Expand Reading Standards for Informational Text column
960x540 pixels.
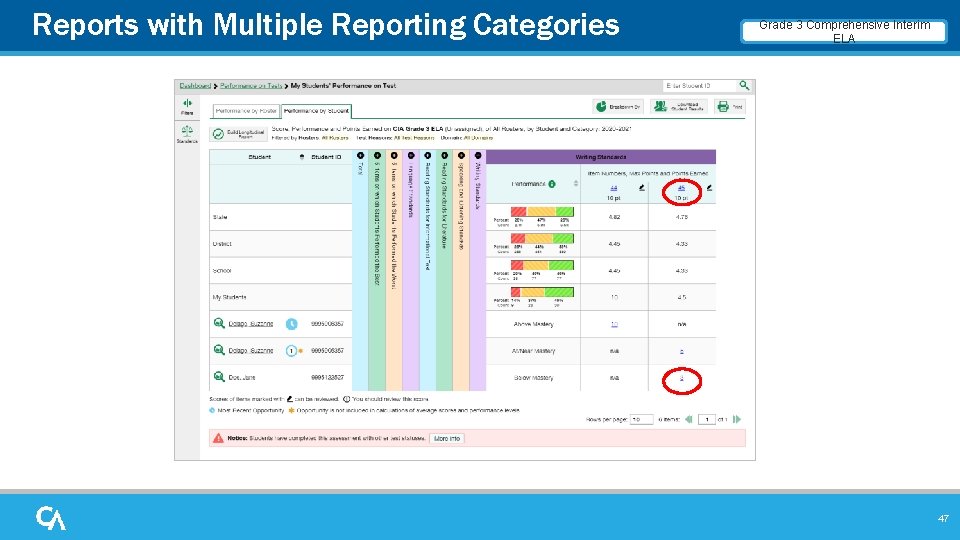(x=427, y=156)
